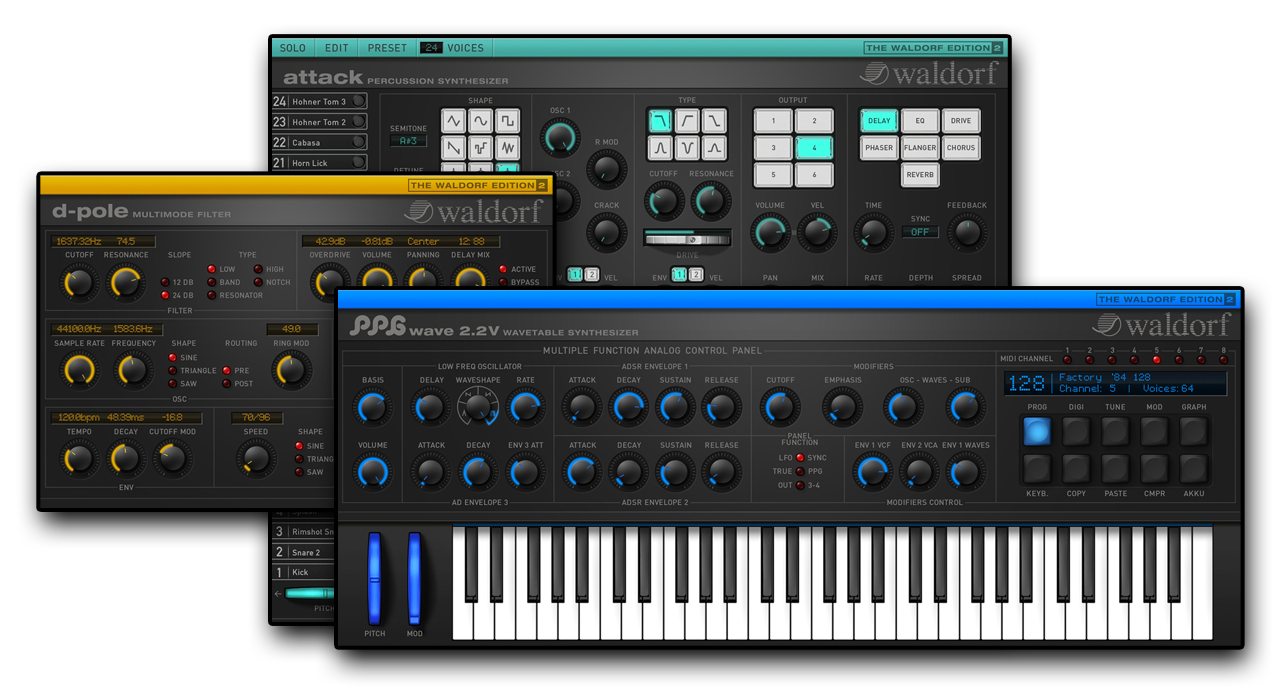Enable the EQ effect button in Attack

coord(920,121)
